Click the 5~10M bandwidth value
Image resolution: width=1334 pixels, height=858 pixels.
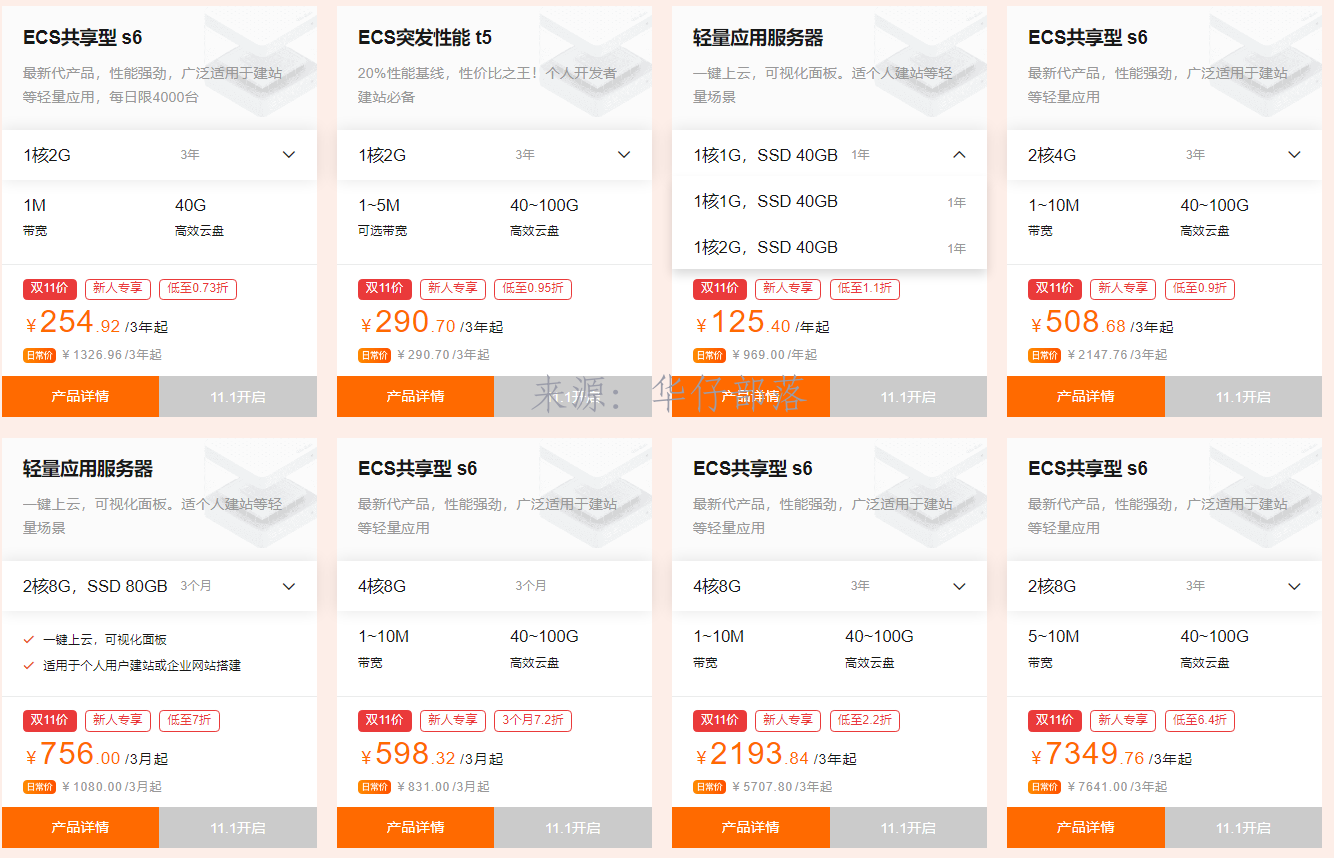[x=1054, y=636]
